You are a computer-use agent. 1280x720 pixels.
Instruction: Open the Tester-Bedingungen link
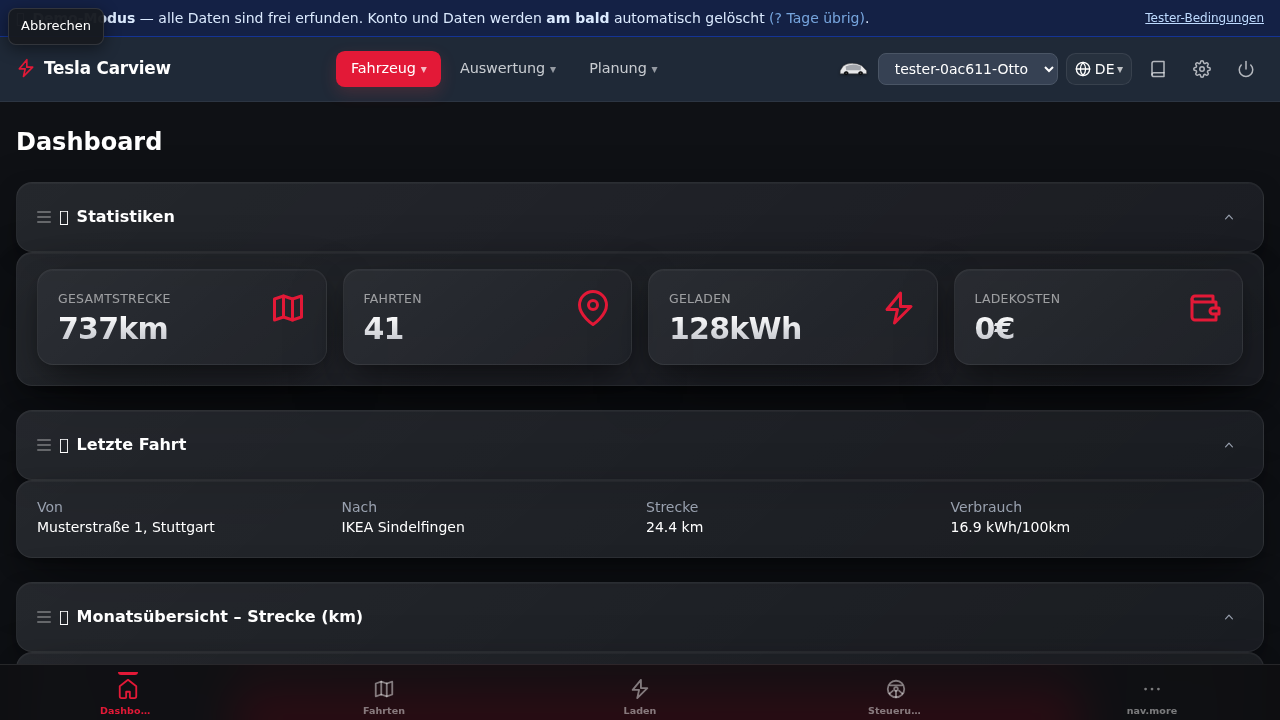(1204, 18)
